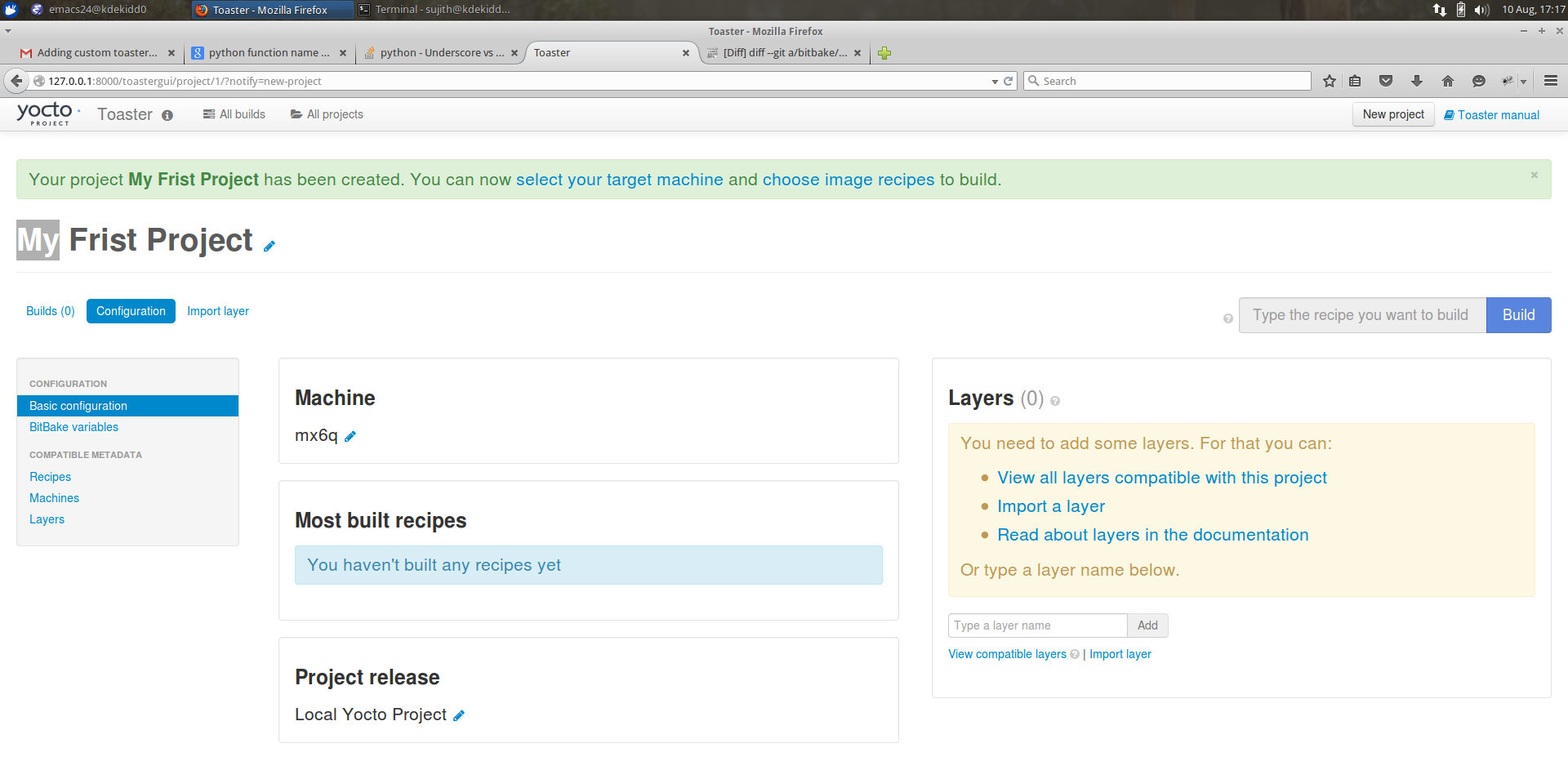Screen dimensions: 1568x779
Task: Edit Local Yocto Project release pencil icon
Action: (x=459, y=715)
